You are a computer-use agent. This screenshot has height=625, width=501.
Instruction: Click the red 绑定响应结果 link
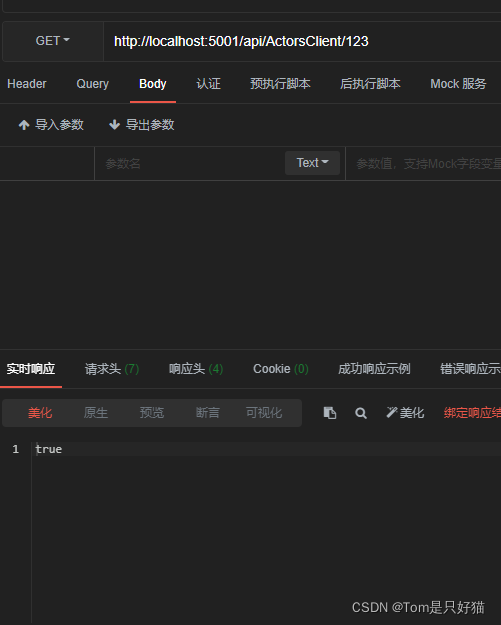click(472, 413)
